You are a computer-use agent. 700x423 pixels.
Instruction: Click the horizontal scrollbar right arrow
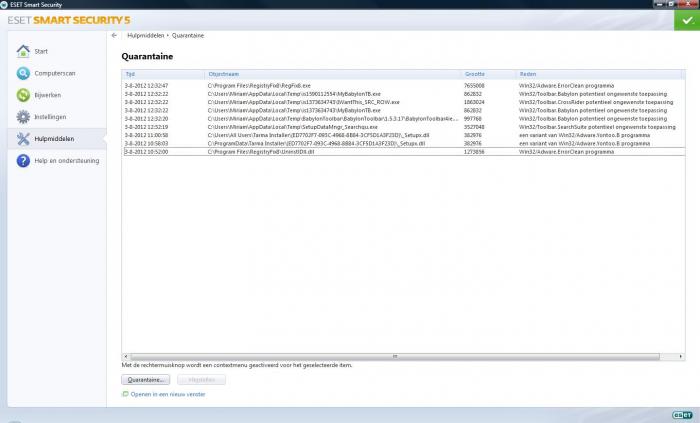pyautogui.click(x=680, y=357)
